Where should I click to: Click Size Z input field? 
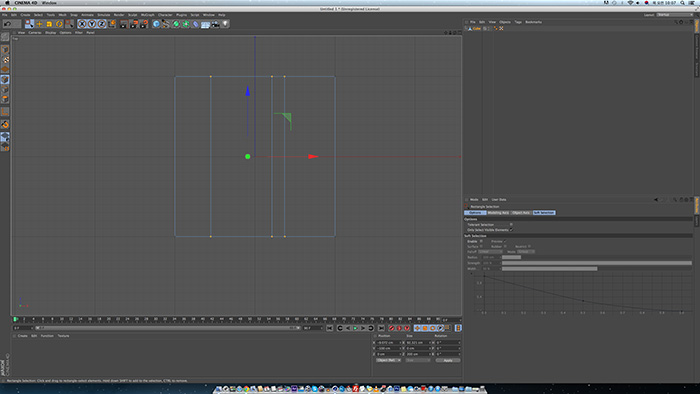pyautogui.click(x=417, y=354)
